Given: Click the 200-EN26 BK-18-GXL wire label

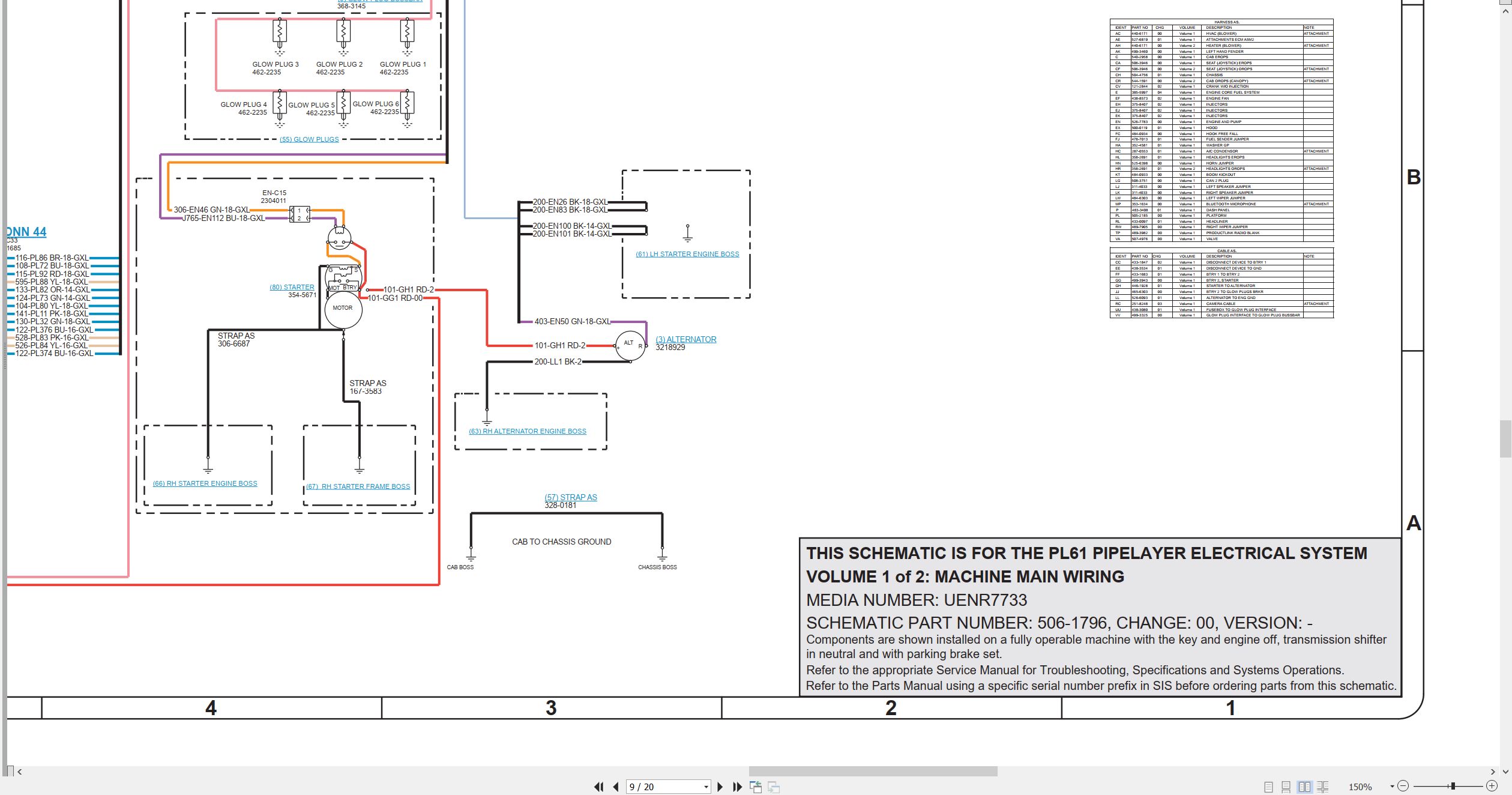Looking at the screenshot, I should 570,202.
